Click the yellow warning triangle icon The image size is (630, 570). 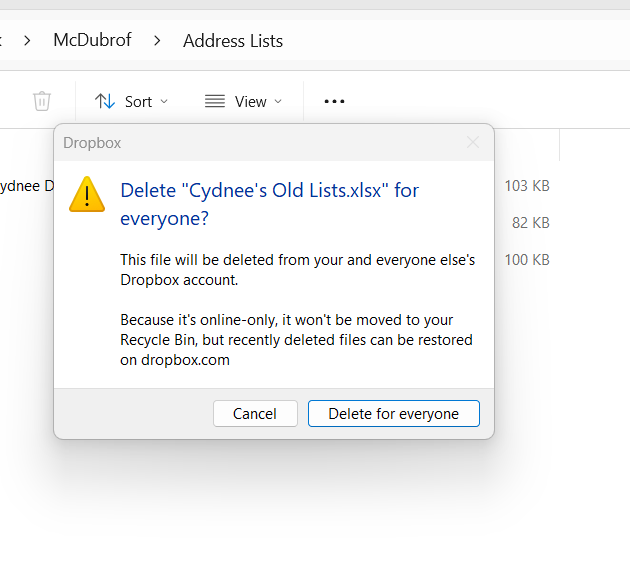pos(87,193)
